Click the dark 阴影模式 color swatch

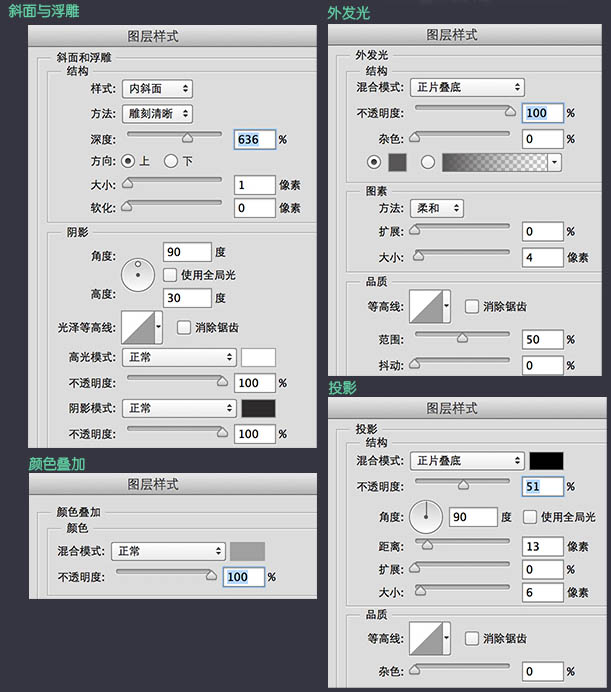coord(258,408)
